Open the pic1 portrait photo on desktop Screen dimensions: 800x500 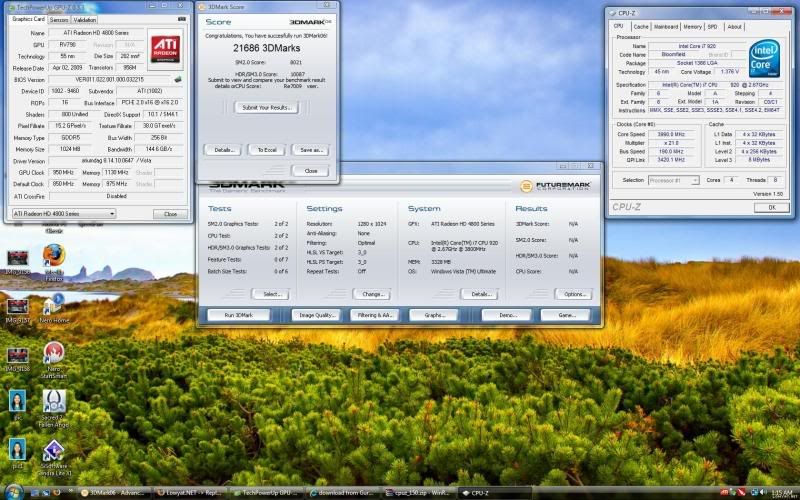(x=17, y=453)
